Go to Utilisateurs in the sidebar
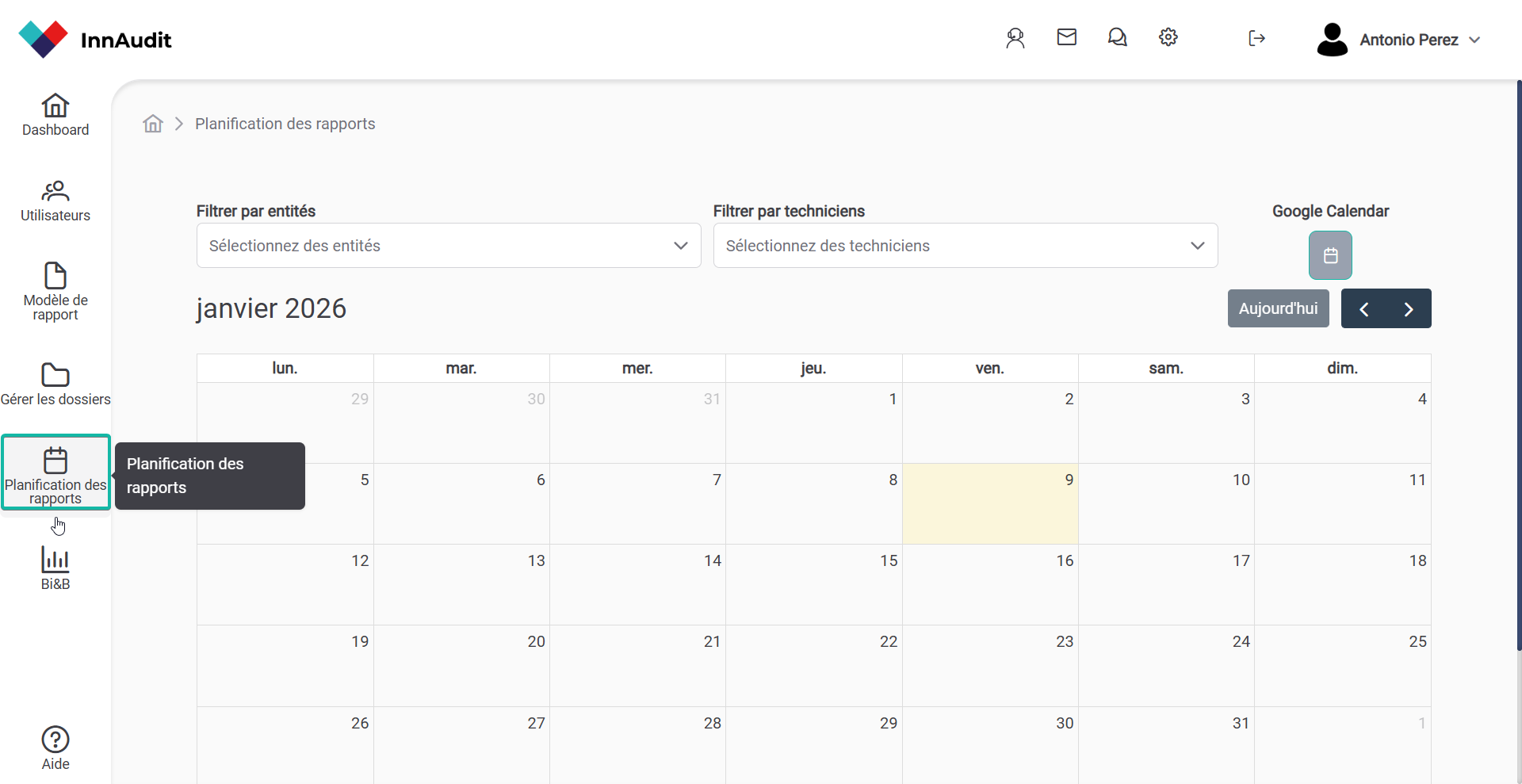 click(x=55, y=201)
